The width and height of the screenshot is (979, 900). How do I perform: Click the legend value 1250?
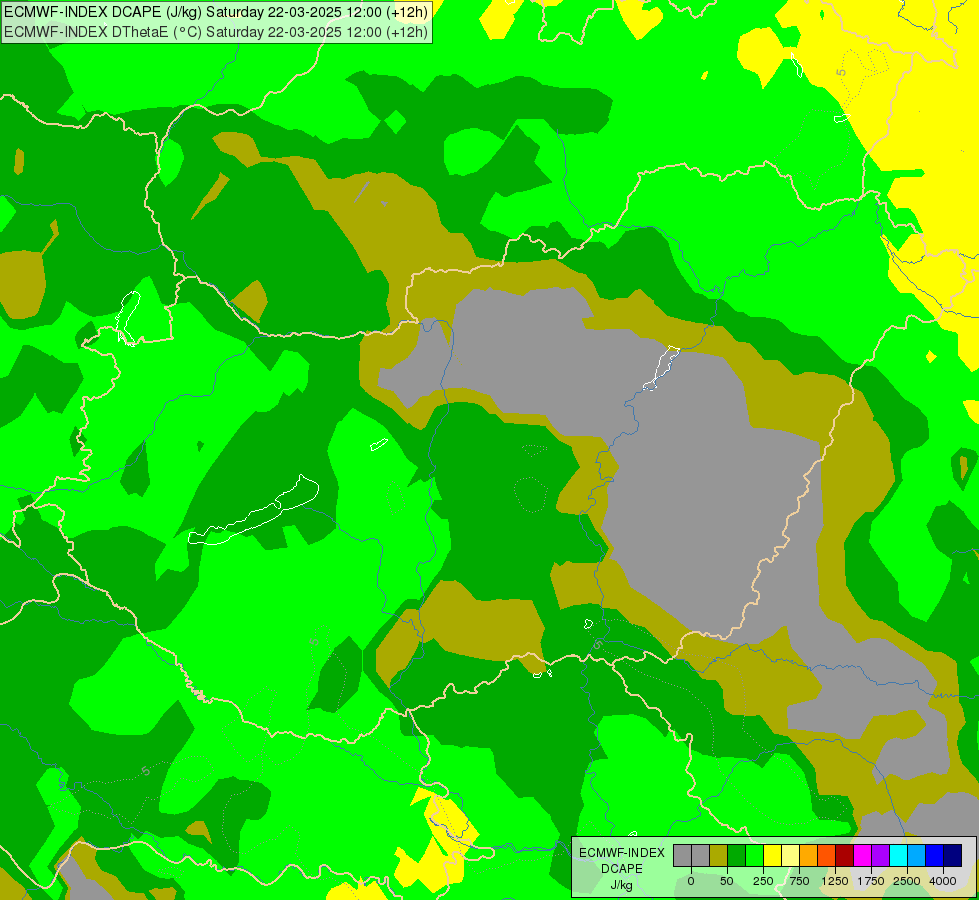[835, 881]
